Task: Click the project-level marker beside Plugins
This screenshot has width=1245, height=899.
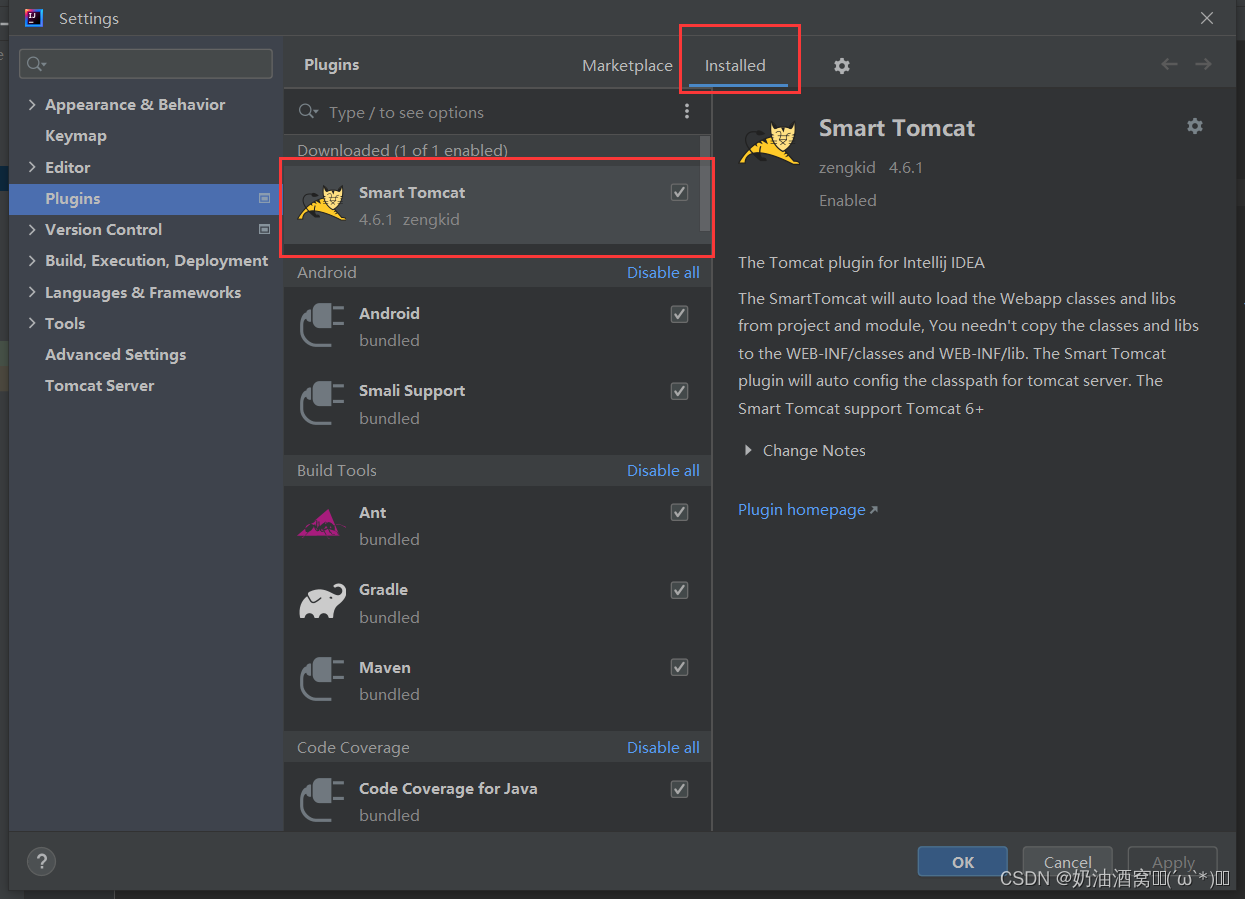Action: tap(264, 198)
